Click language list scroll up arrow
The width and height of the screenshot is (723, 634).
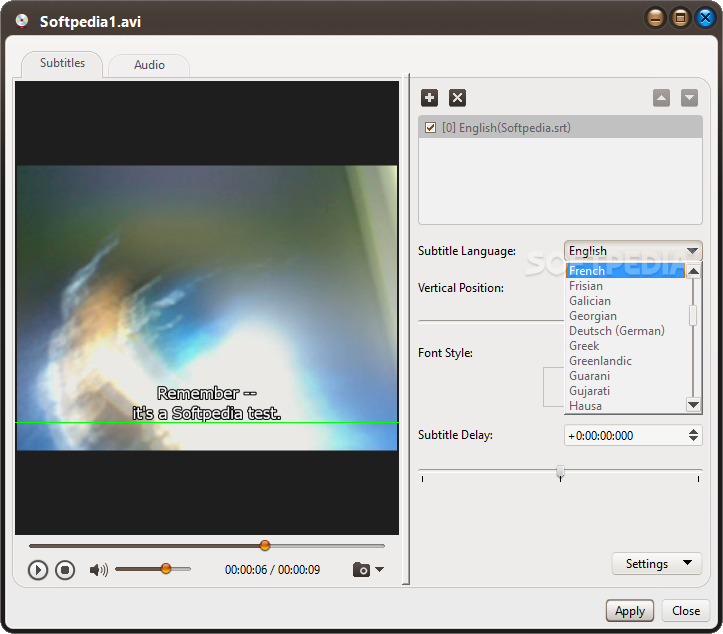pos(693,271)
